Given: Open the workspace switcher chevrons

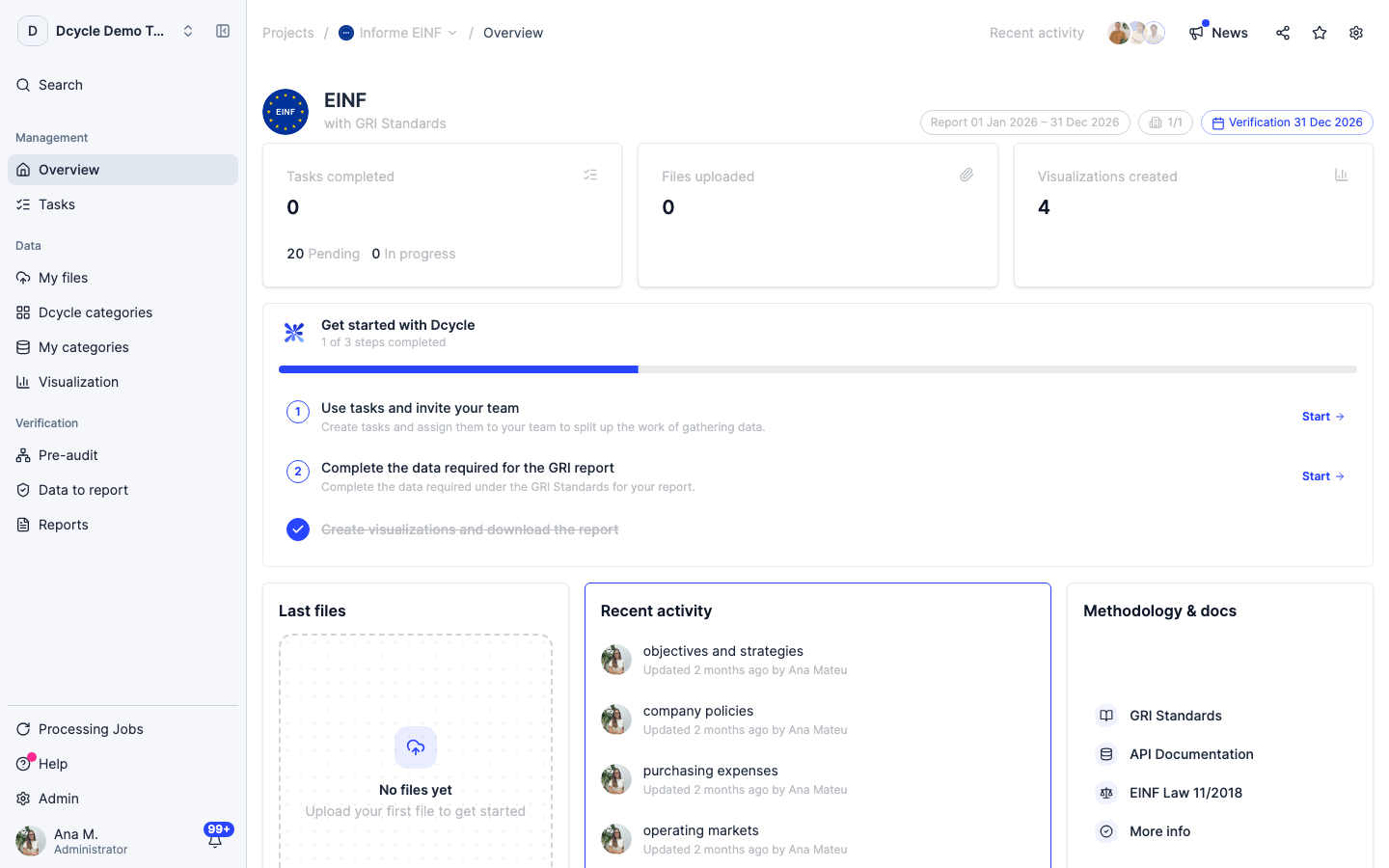Looking at the screenshot, I should pyautogui.click(x=188, y=31).
